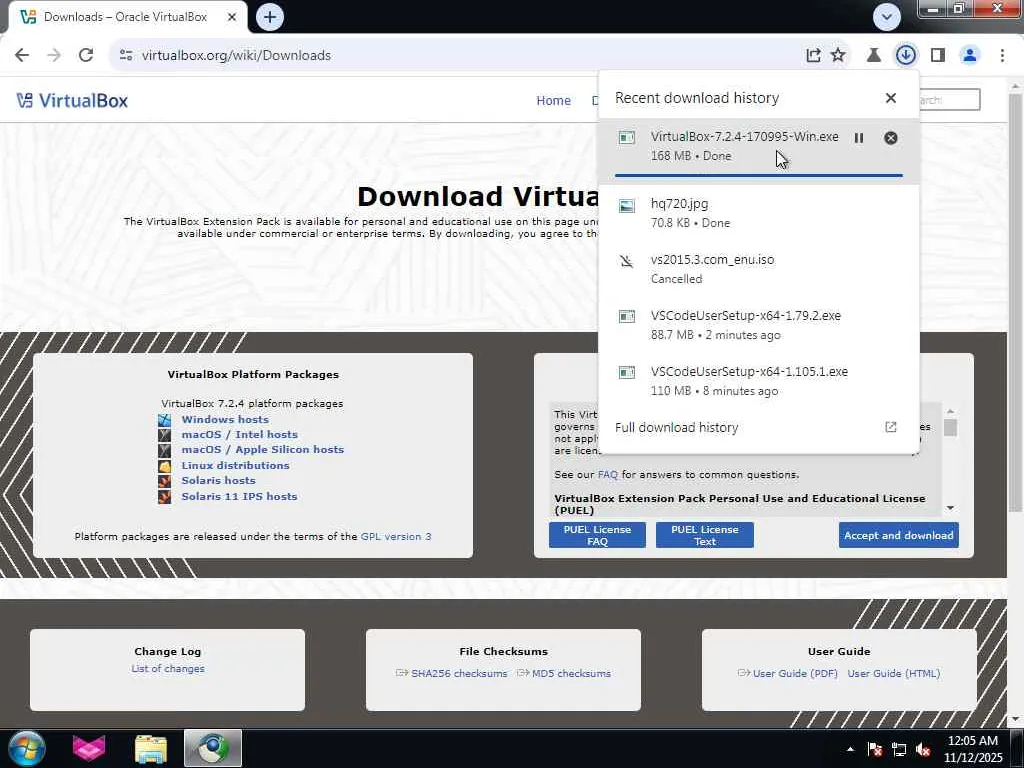Viewport: 1024px width, 768px height.
Task: Open the GPL version 3 link
Action: coord(396,536)
